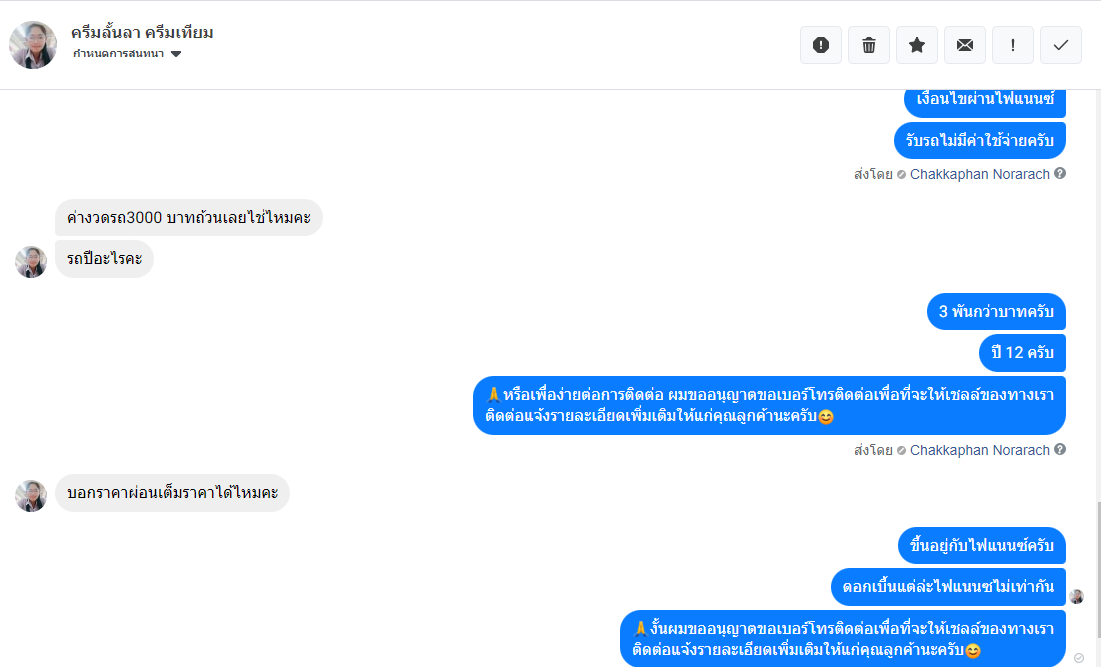
Task: Delete conversation using the trash icon
Action: click(869, 45)
